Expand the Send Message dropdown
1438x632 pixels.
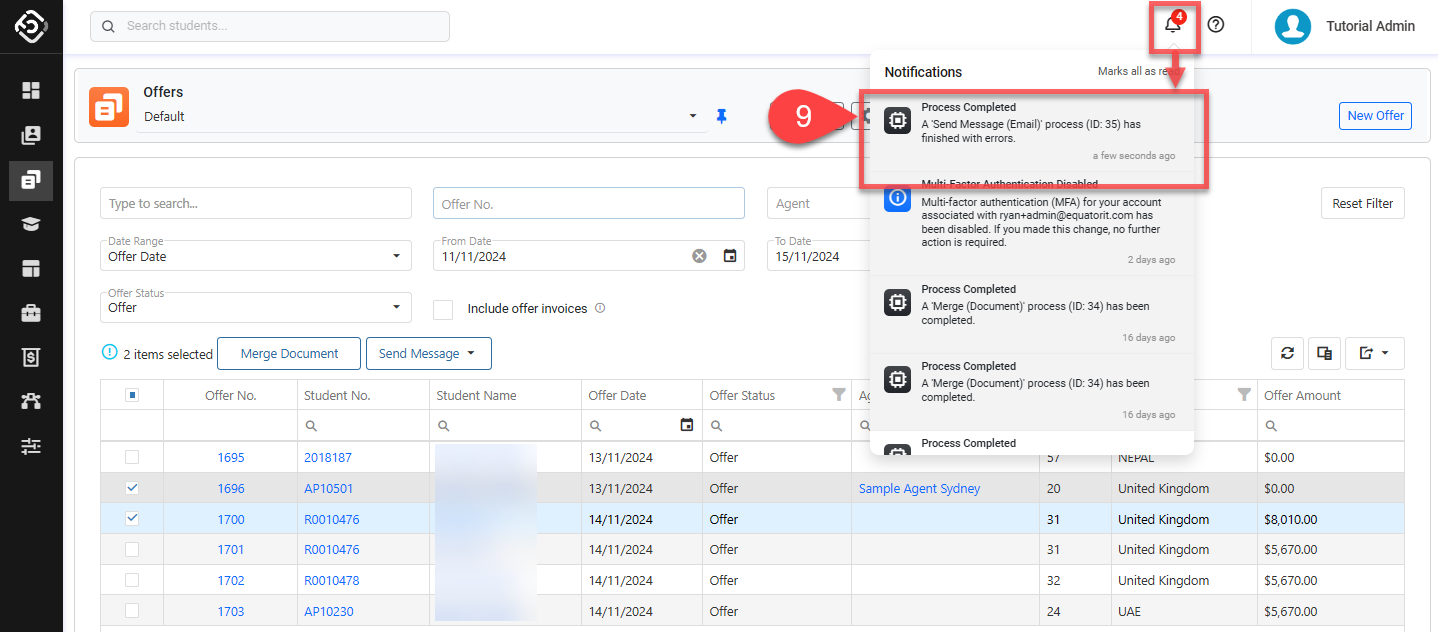428,353
